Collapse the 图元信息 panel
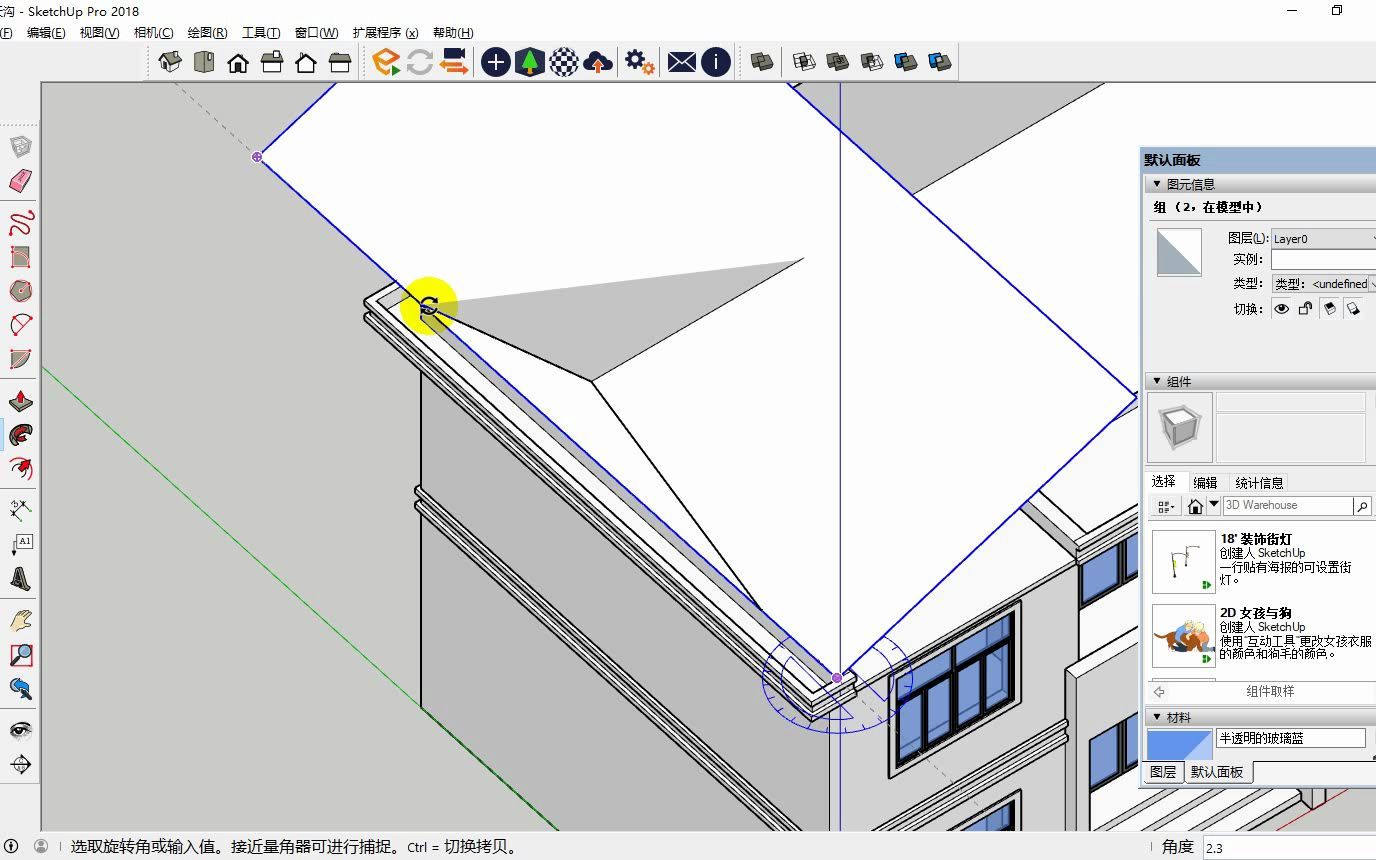 point(1156,183)
